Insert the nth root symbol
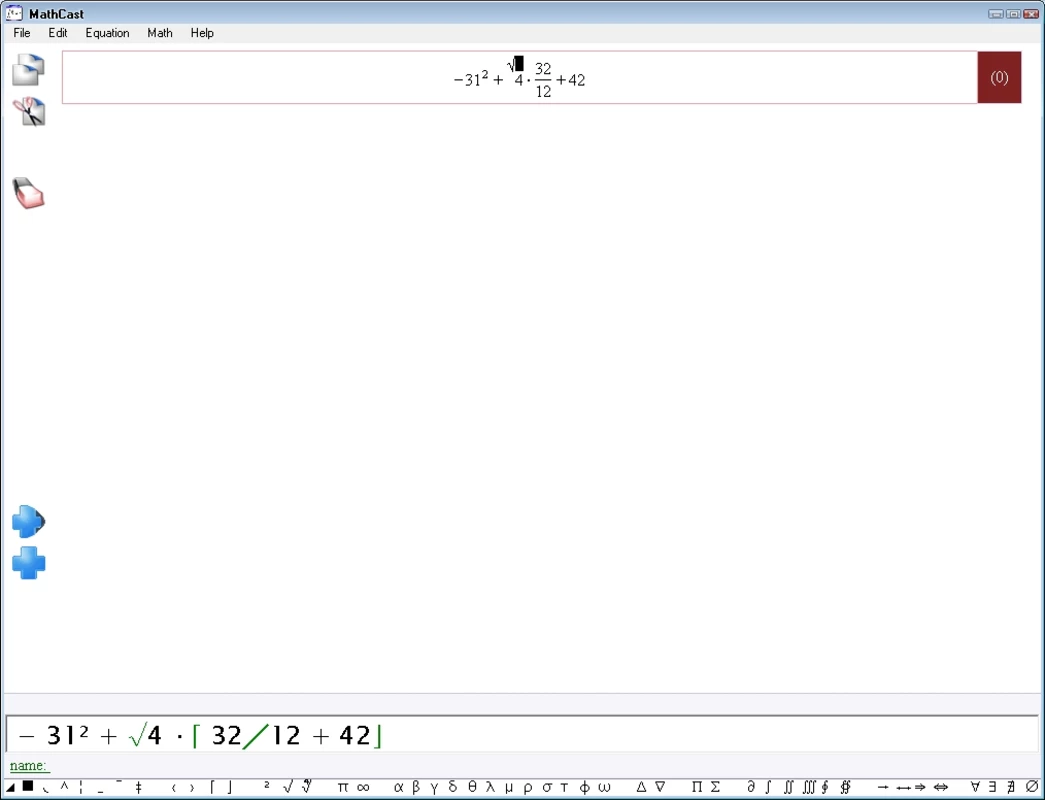 point(307,787)
